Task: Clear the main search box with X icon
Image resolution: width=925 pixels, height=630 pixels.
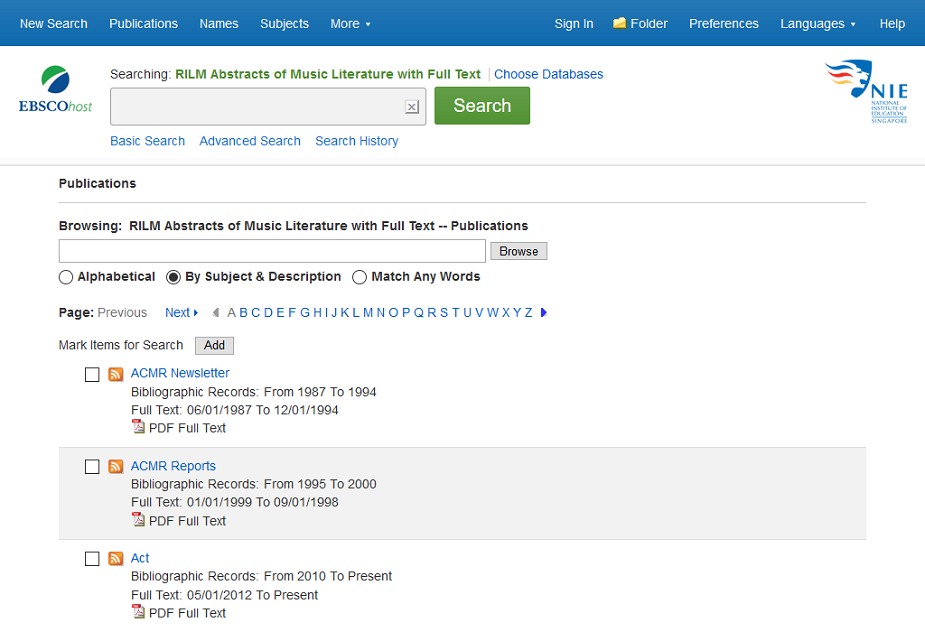Action: click(x=412, y=107)
